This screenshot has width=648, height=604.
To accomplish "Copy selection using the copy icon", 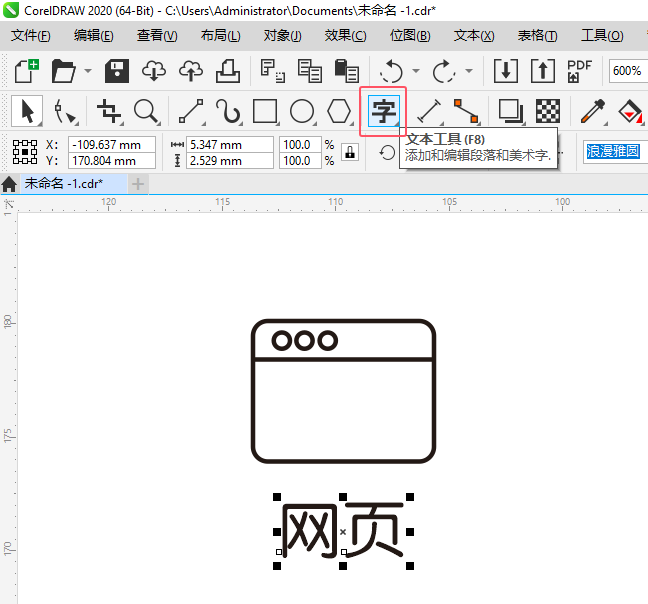I will pyautogui.click(x=310, y=71).
